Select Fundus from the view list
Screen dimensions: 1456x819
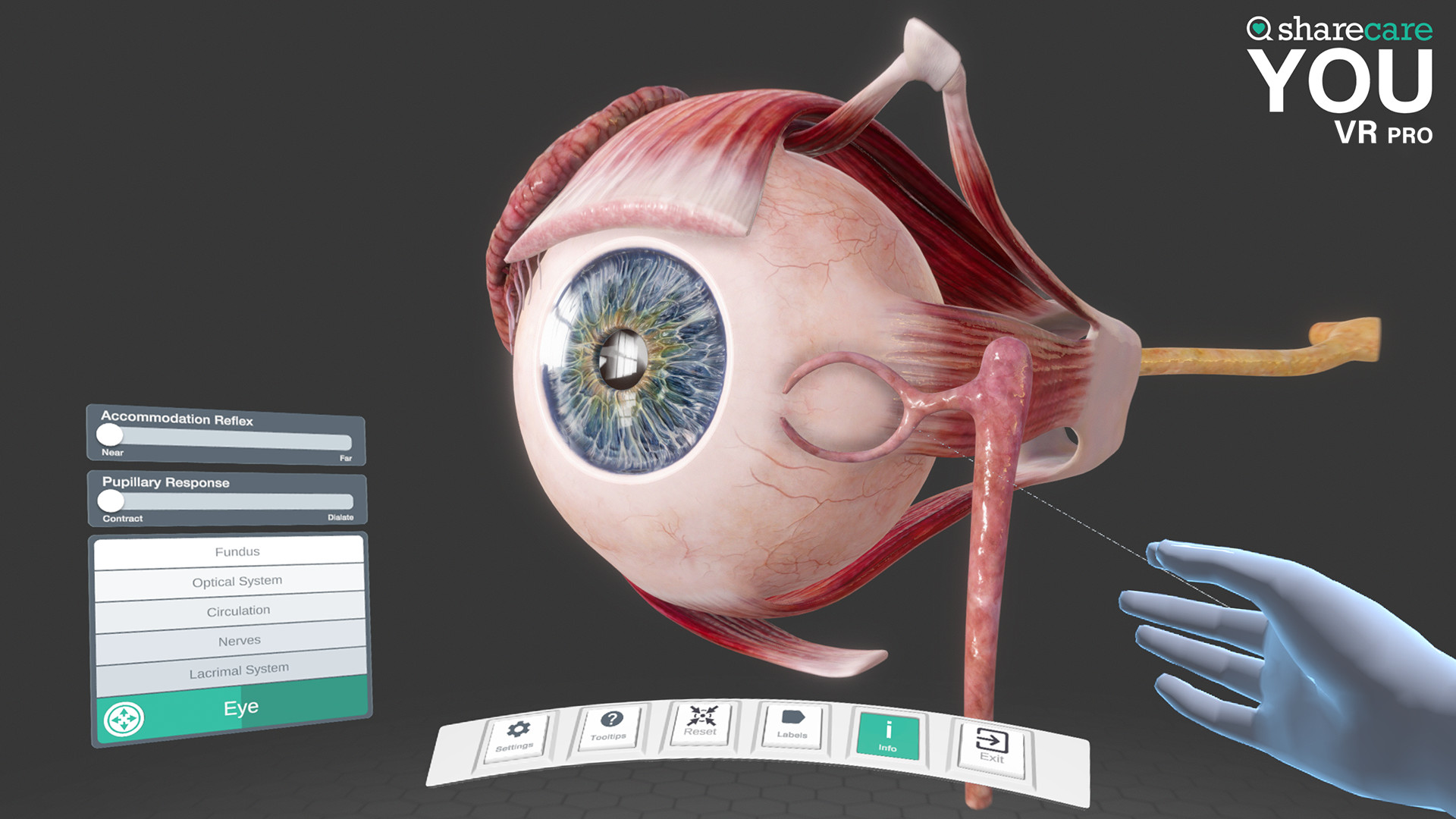coord(237,552)
